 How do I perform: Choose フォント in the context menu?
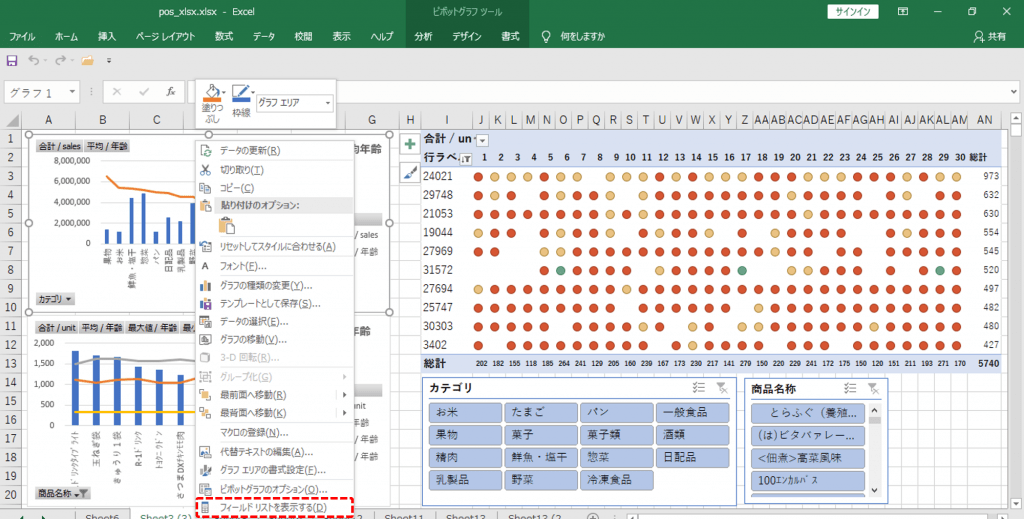pos(274,266)
